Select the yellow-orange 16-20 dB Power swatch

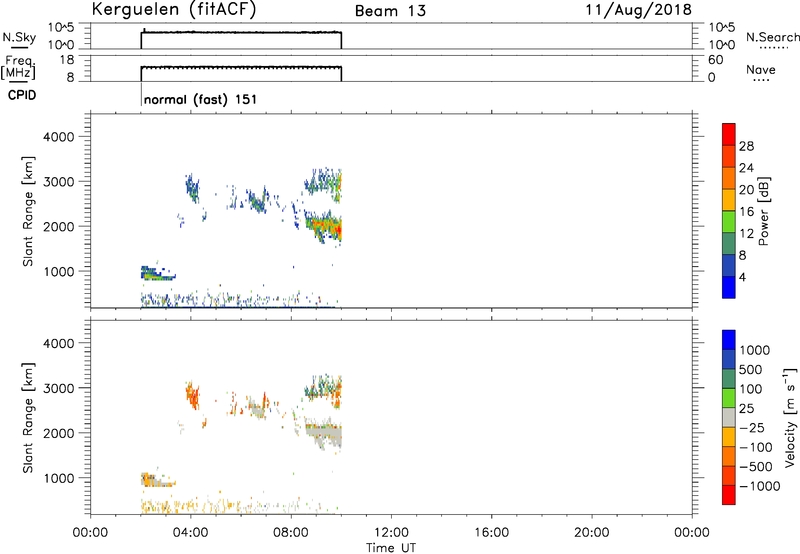point(729,199)
